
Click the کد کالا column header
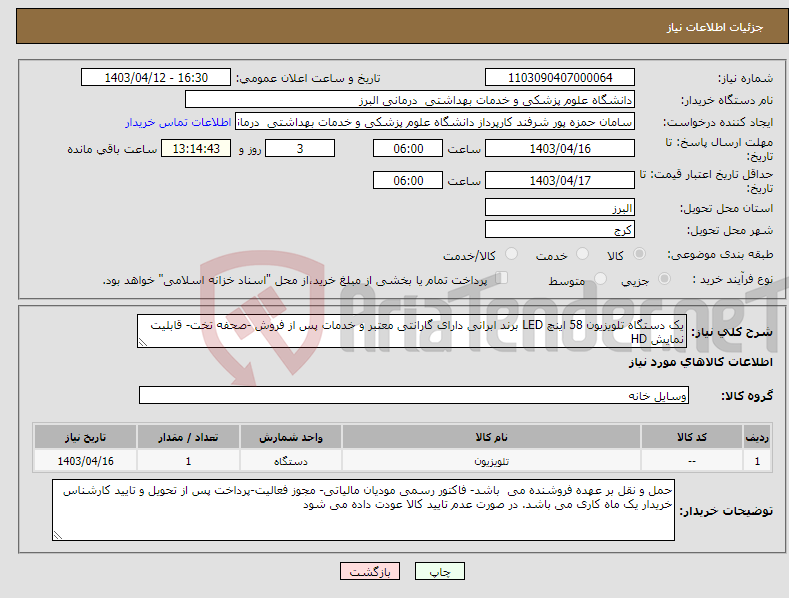pos(692,437)
